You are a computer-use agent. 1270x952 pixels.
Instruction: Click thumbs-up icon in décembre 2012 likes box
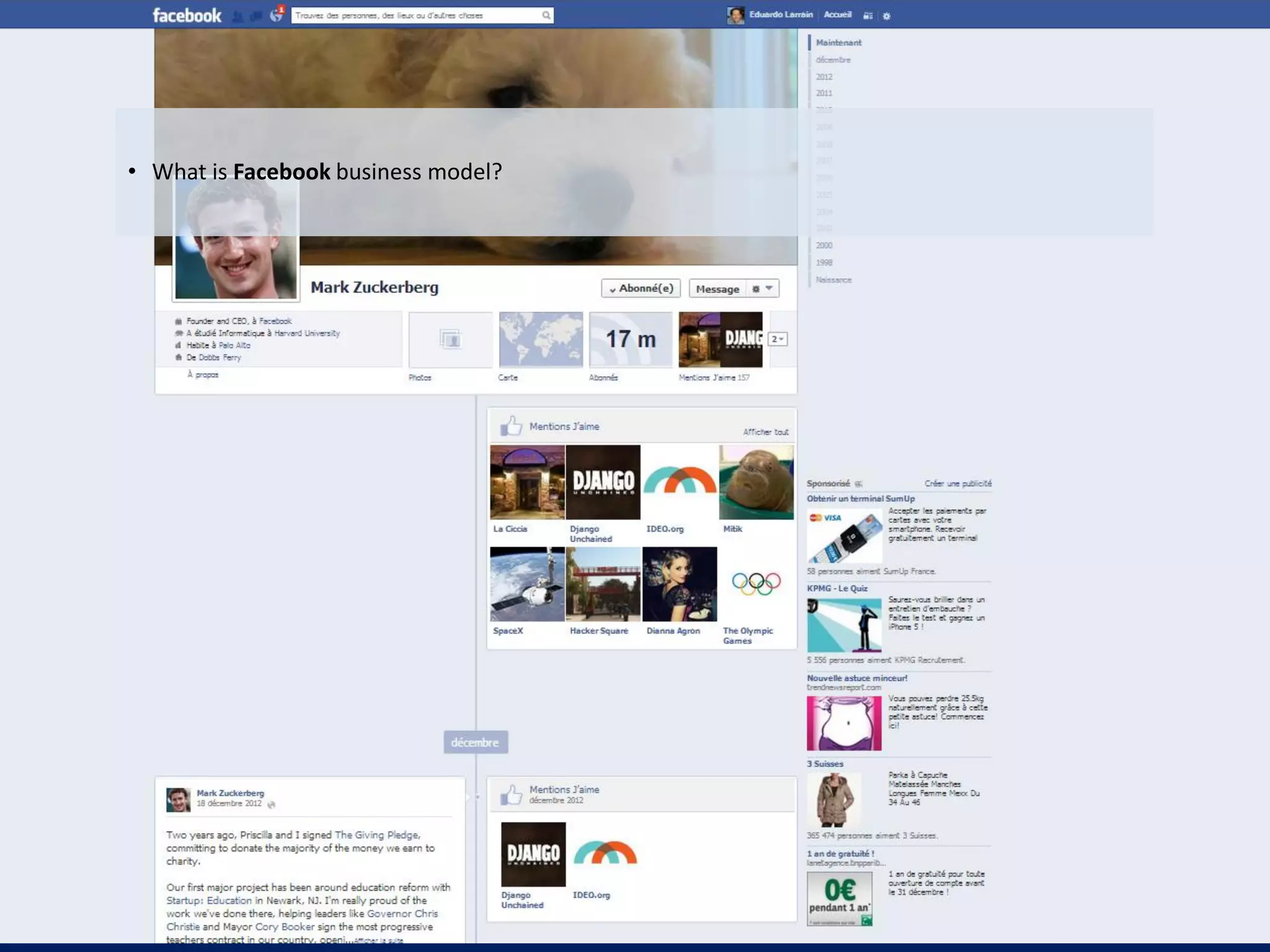click(x=512, y=794)
